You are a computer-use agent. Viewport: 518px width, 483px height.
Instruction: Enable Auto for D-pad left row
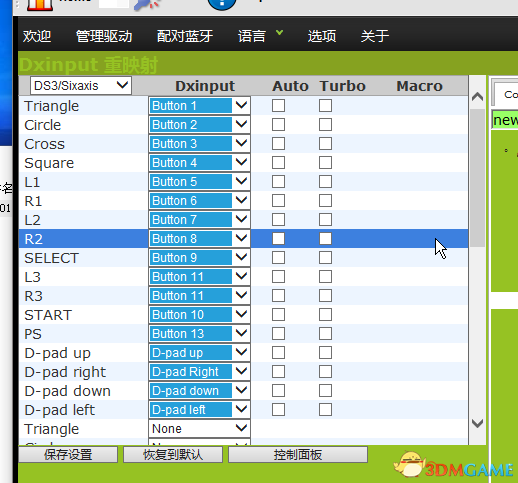coord(278,410)
